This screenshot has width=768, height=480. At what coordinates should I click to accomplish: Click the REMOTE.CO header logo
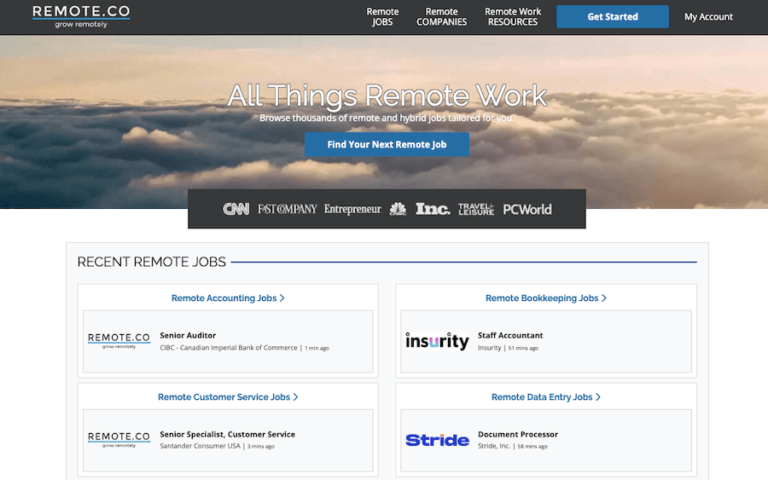(81, 17)
